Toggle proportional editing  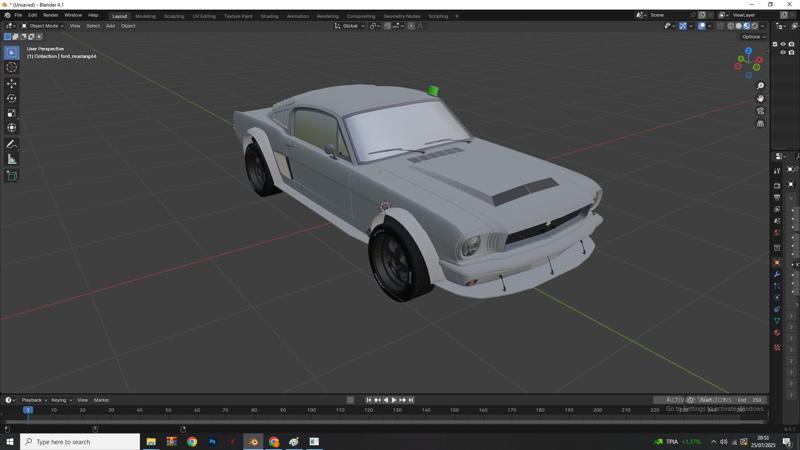click(411, 26)
